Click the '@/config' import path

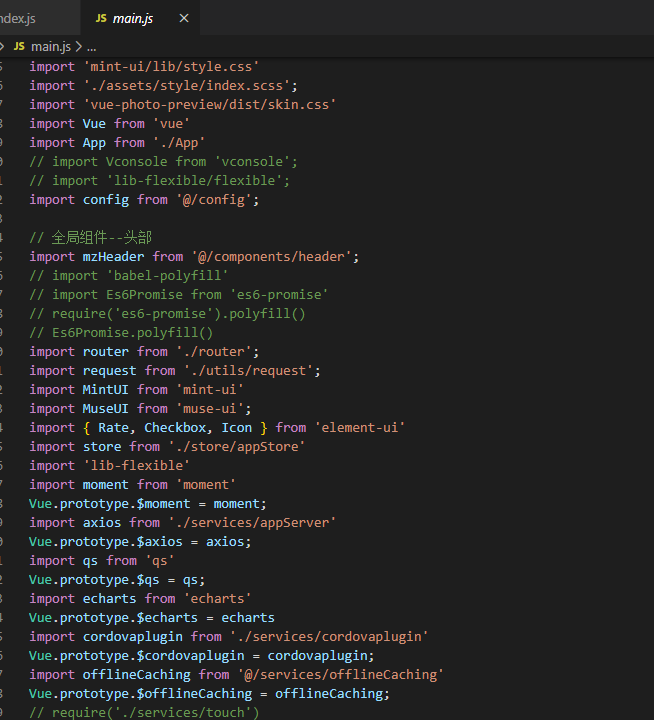[214, 200]
